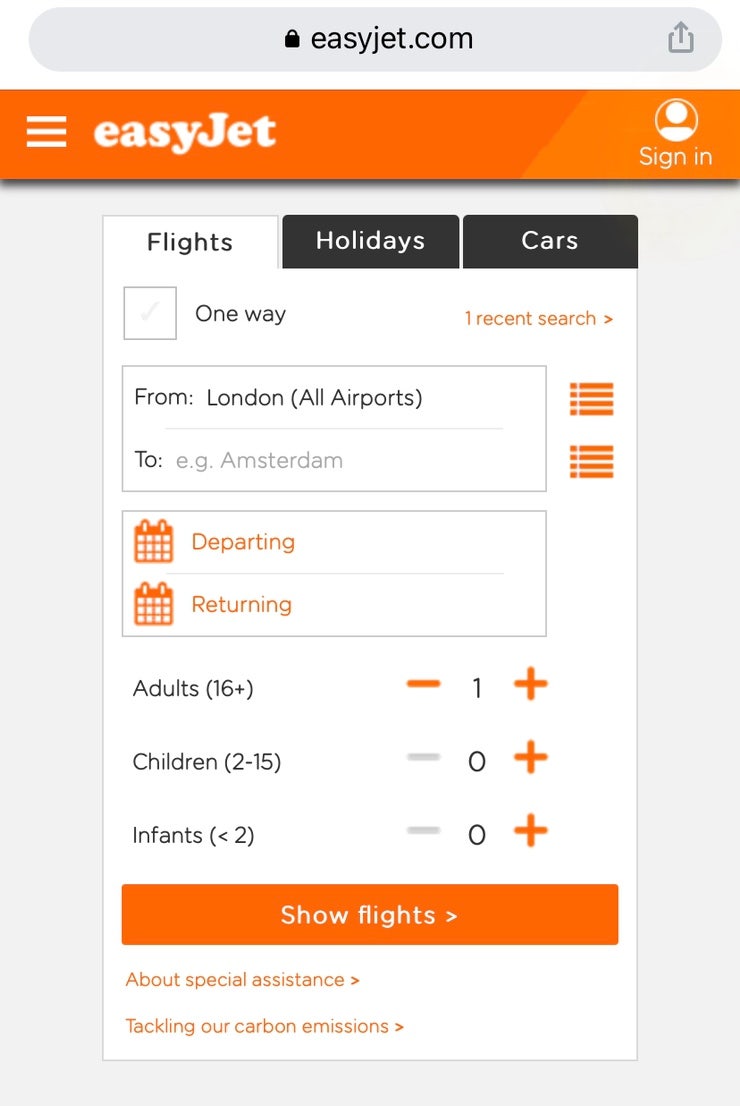Open About special assistance link

pos(242,980)
